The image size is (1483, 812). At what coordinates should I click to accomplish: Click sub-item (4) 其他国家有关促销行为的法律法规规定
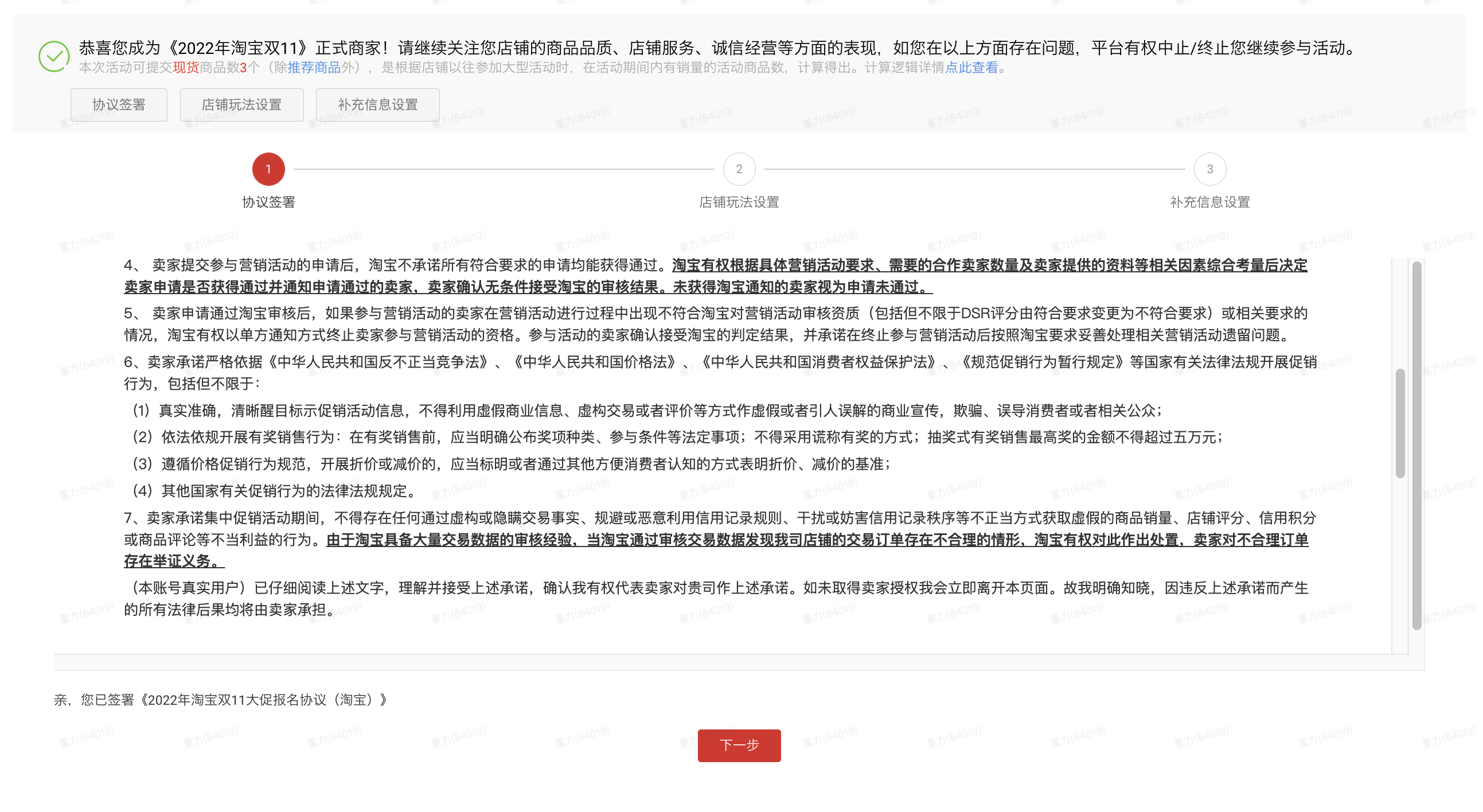coord(275,491)
